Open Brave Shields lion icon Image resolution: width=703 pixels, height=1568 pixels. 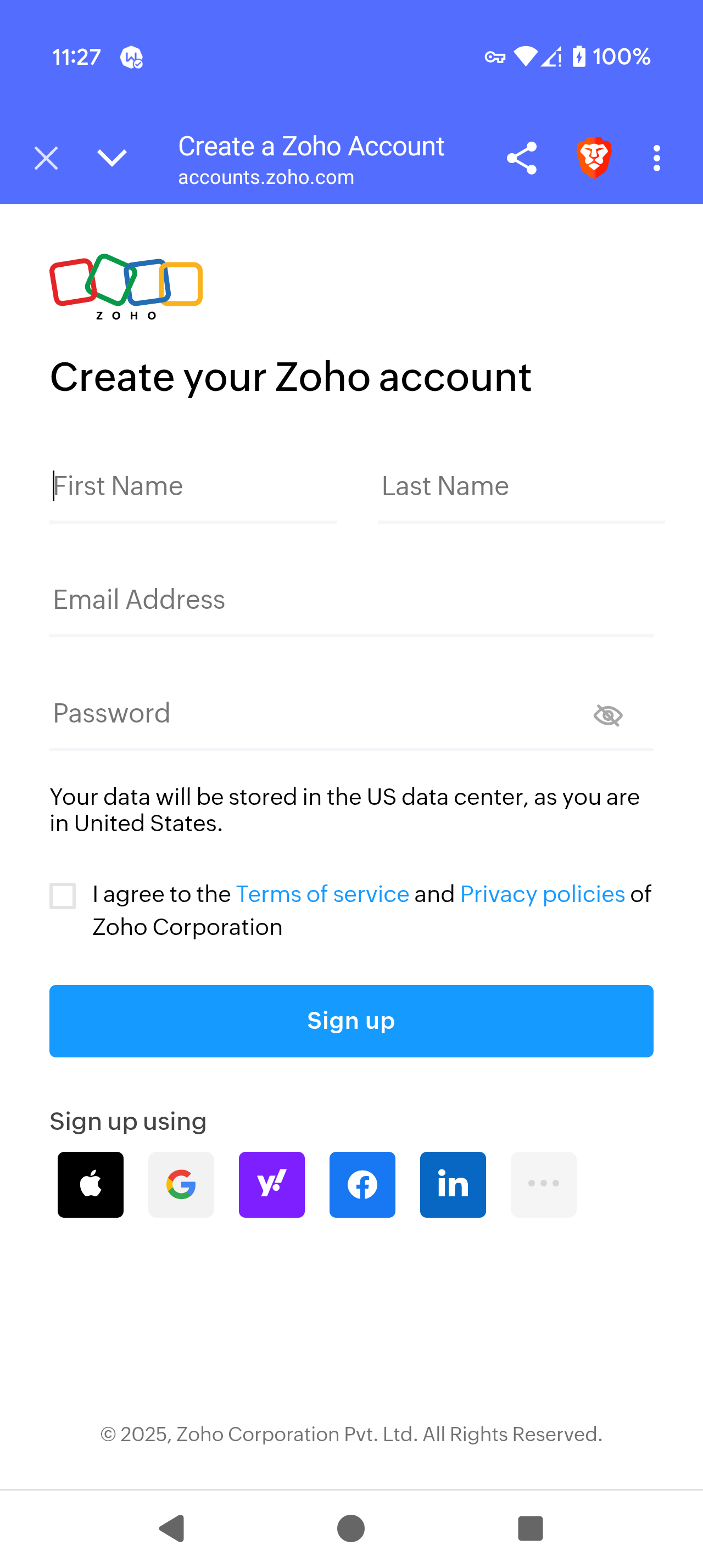(x=594, y=158)
